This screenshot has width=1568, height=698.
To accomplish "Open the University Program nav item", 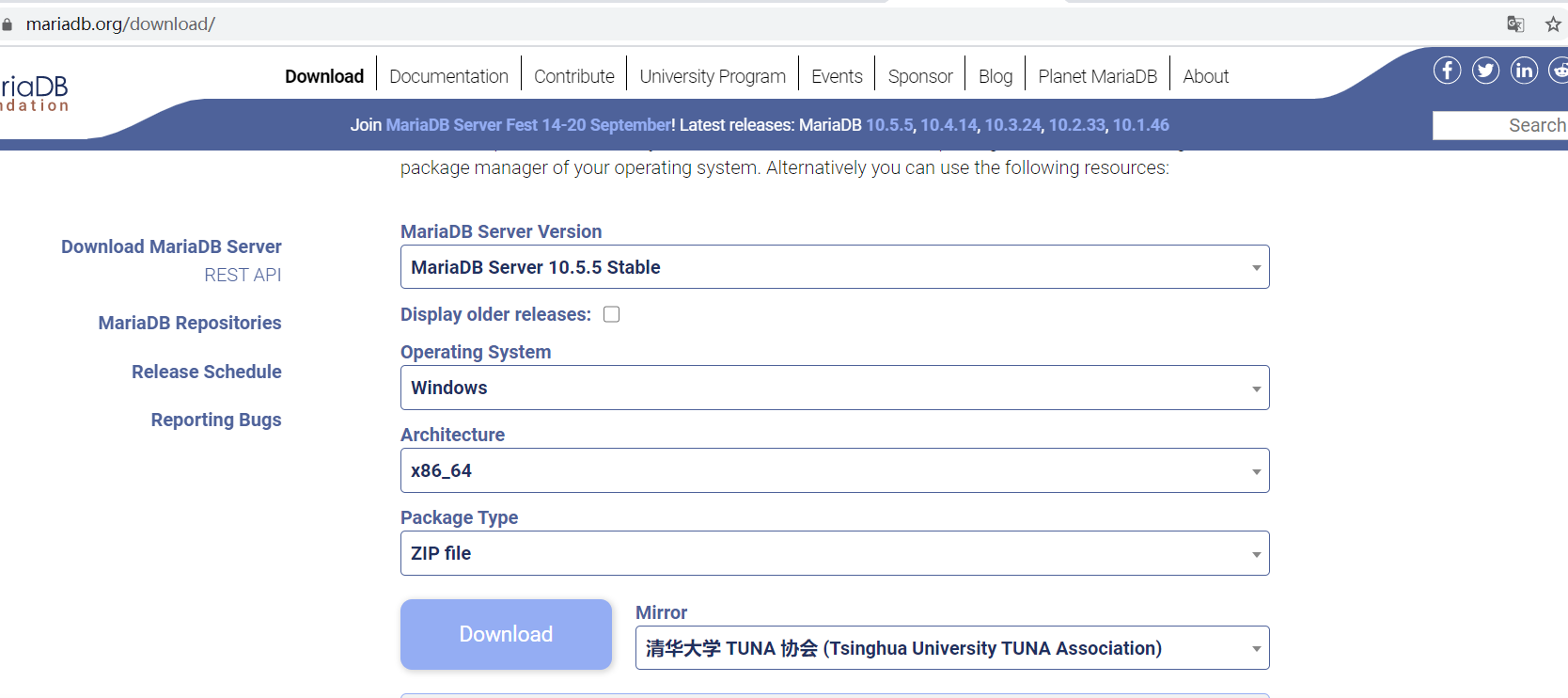I will tap(713, 76).
